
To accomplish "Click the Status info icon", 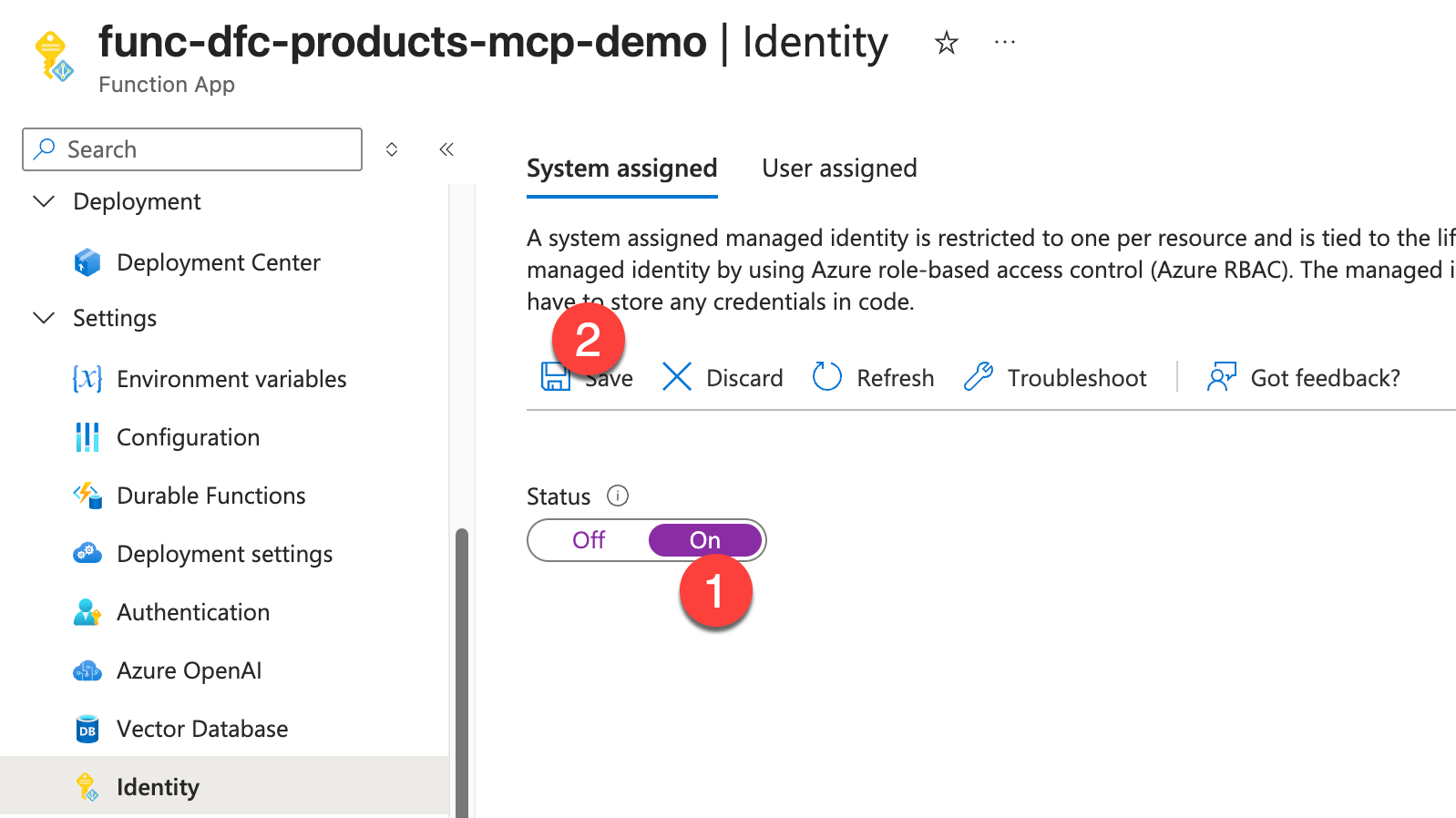I will (x=618, y=496).
